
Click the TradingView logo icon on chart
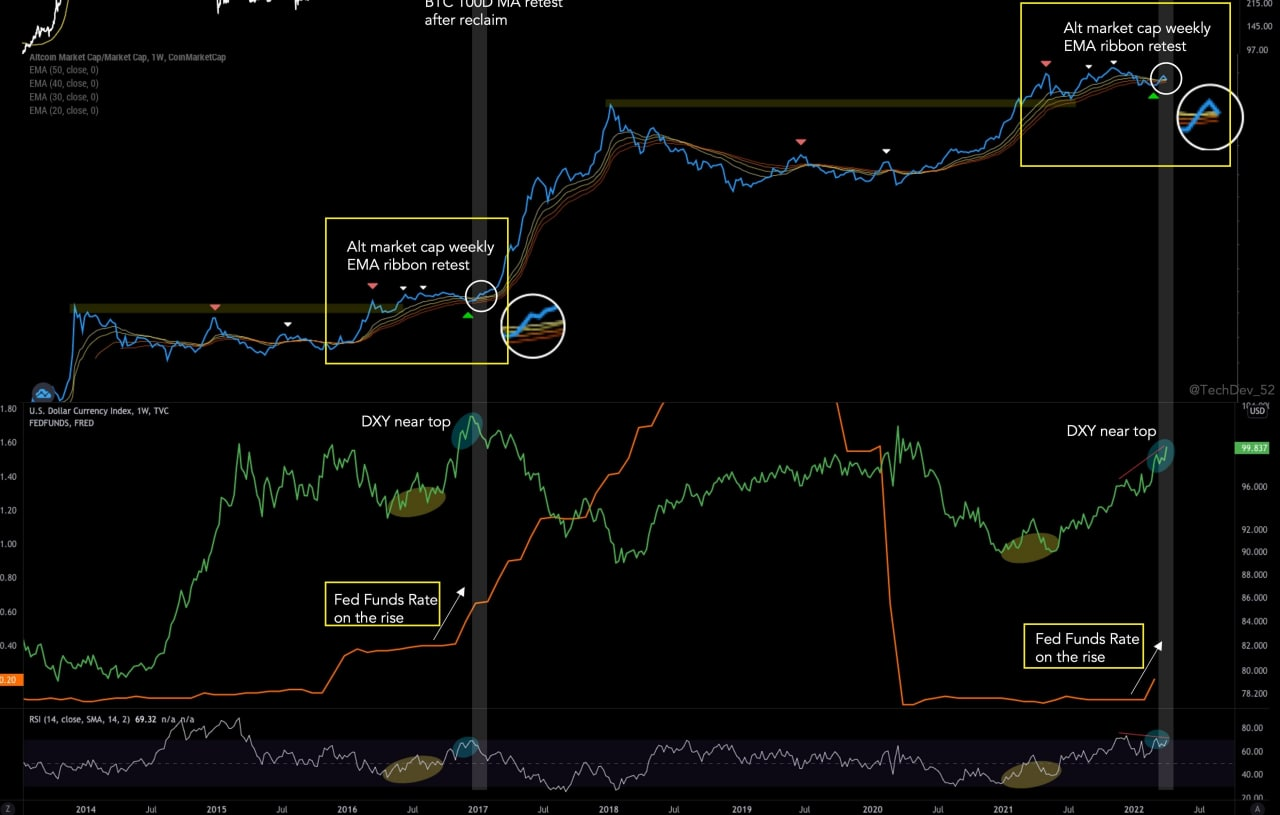[43, 394]
